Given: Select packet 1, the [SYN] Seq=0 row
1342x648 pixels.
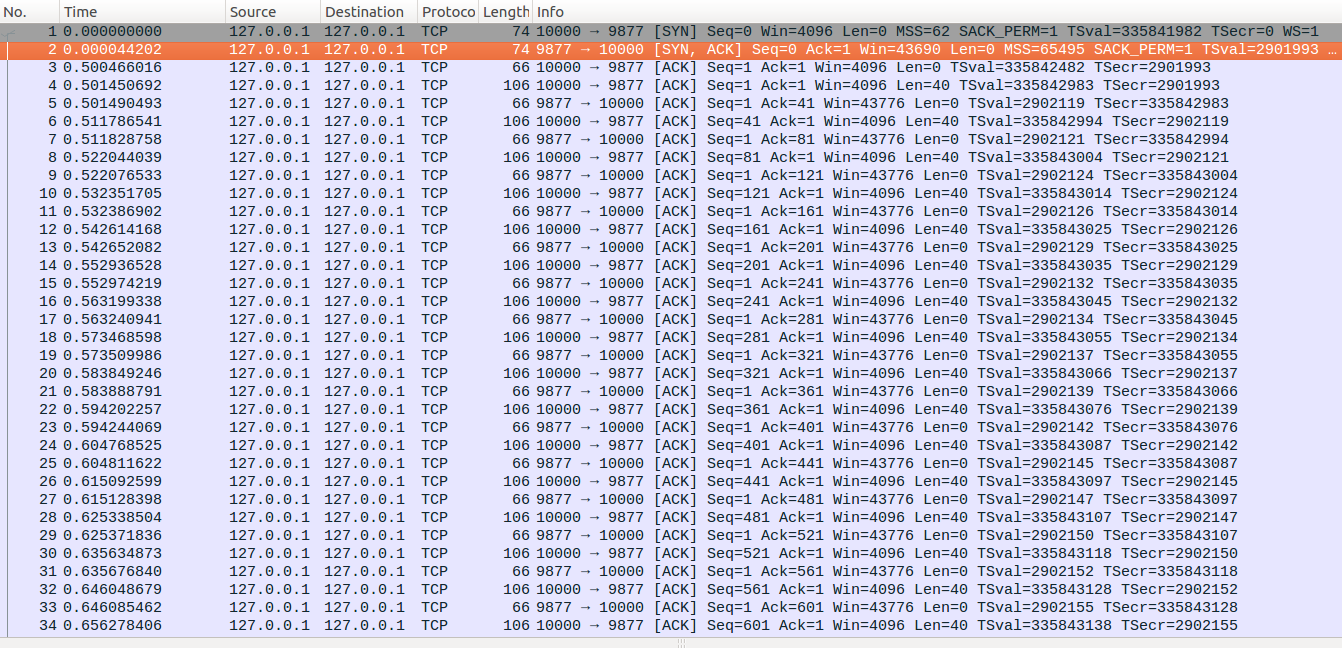Looking at the screenshot, I should [x=671, y=31].
